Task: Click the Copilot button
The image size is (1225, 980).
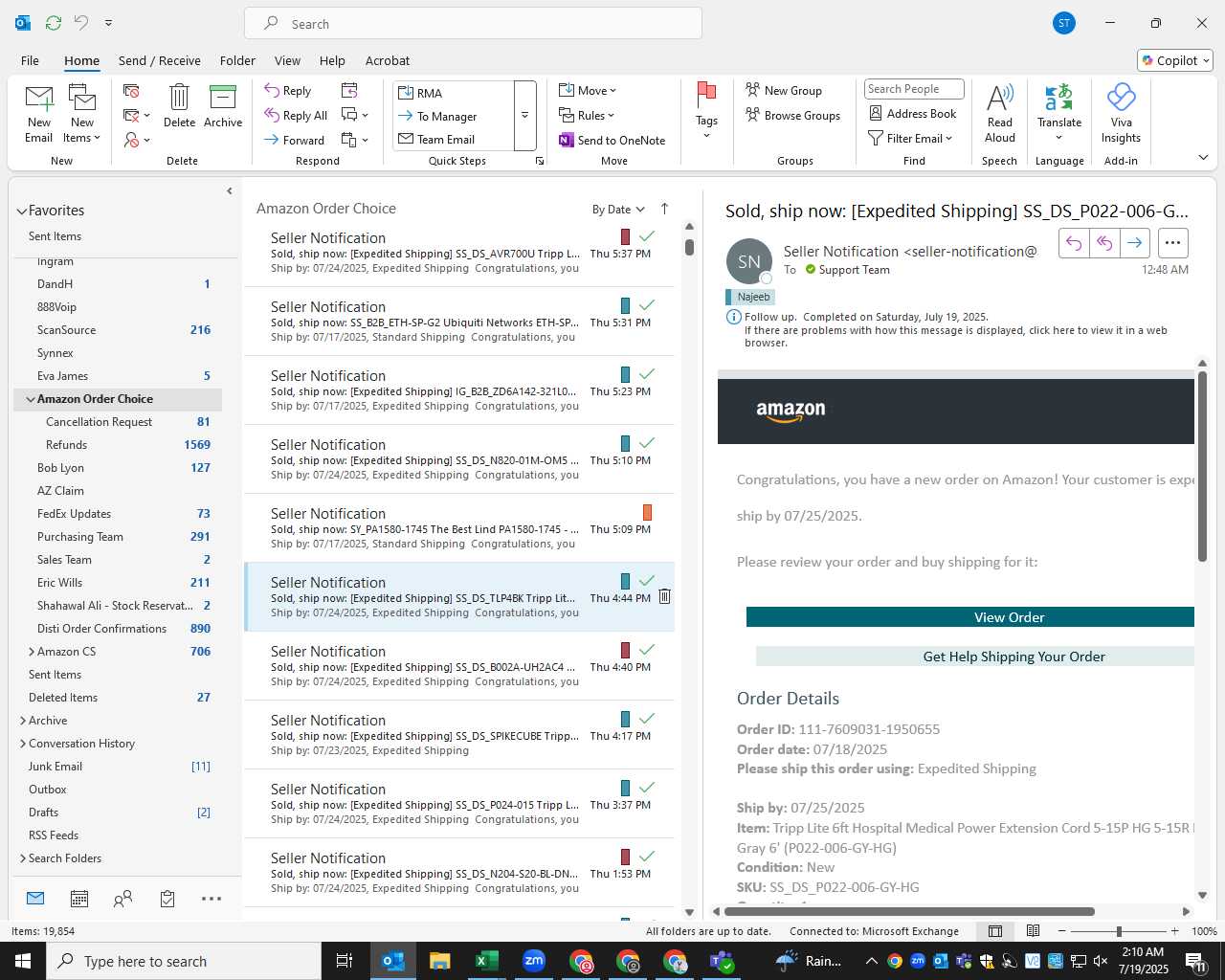Action: [x=1175, y=60]
